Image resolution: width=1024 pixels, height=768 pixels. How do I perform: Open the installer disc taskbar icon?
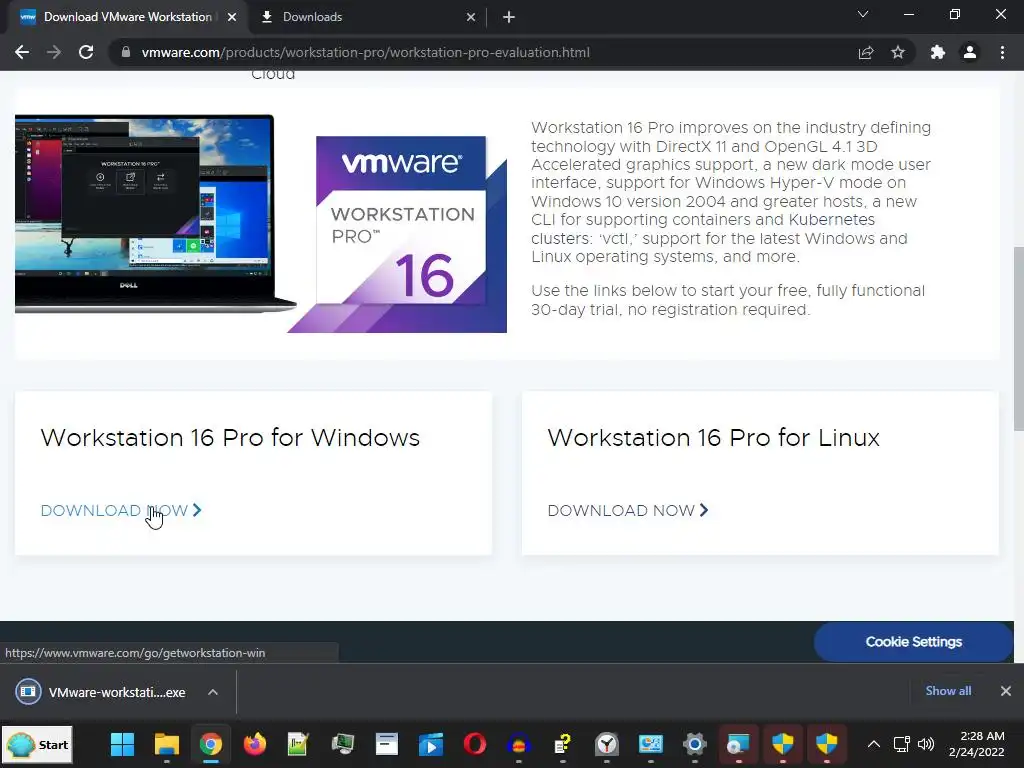[739, 744]
